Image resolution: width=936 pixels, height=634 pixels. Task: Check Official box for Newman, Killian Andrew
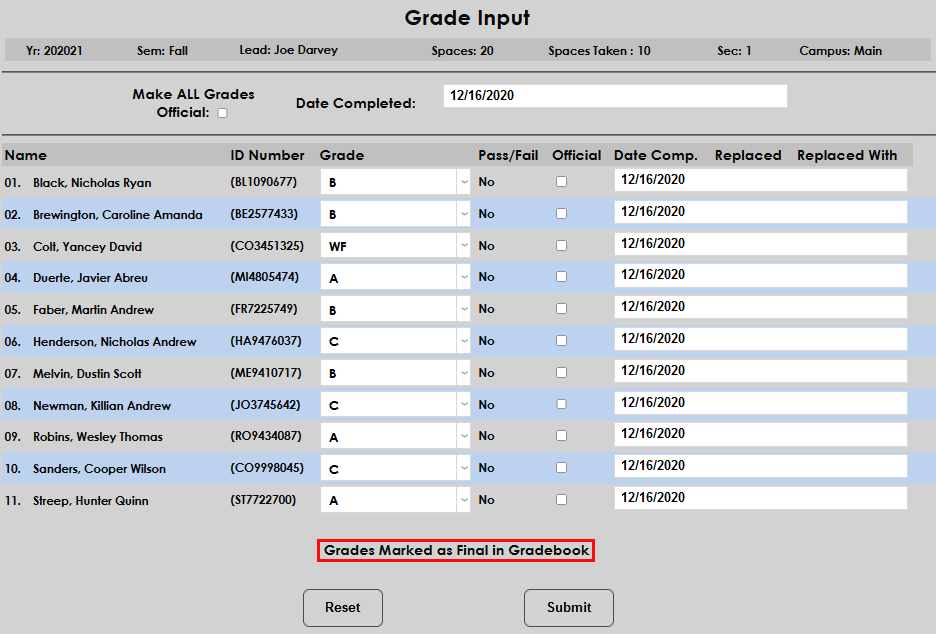pos(561,404)
